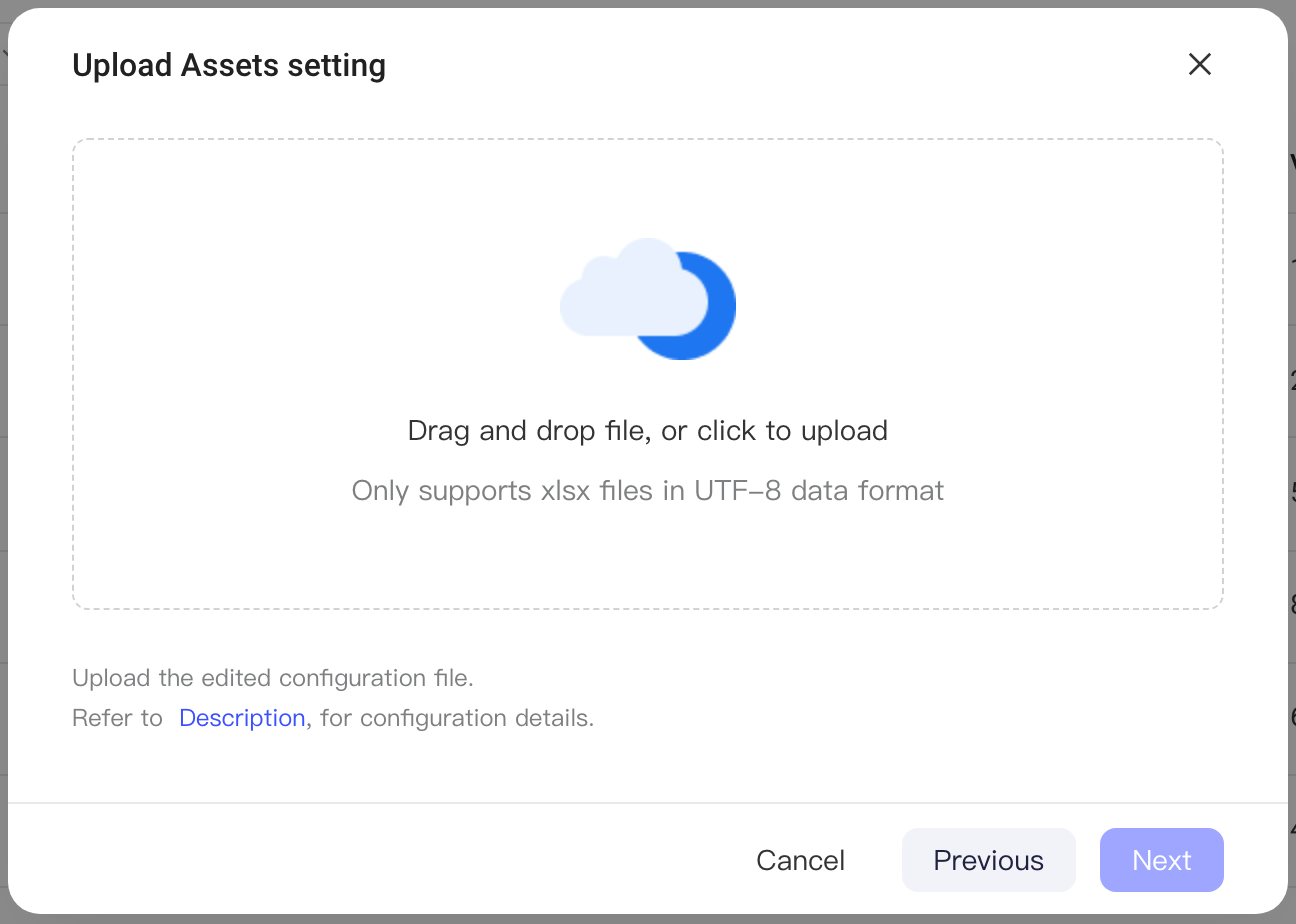The width and height of the screenshot is (1296, 924).
Task: Close the Upload Assets setting dialog
Action: [1199, 65]
